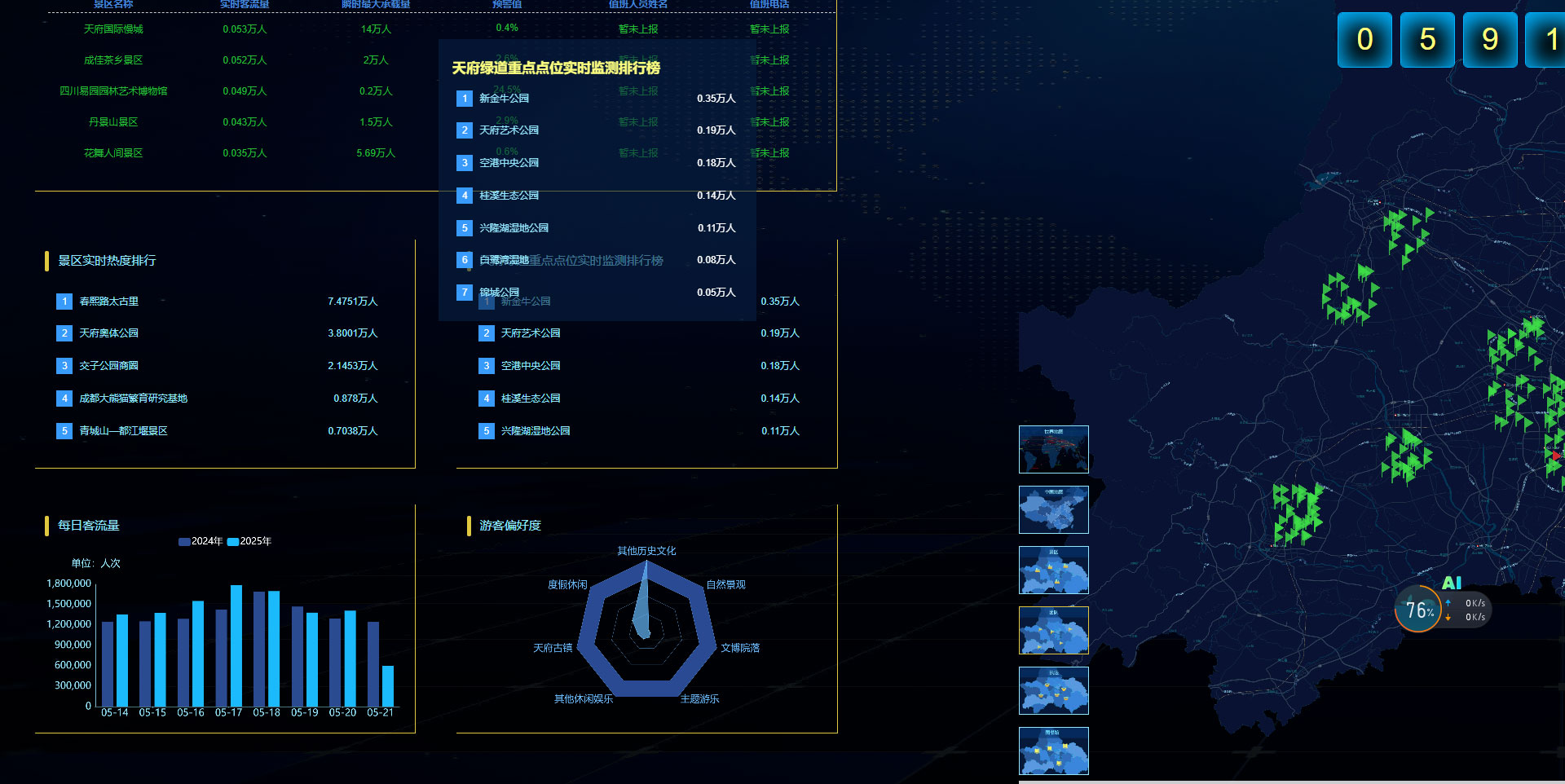Toggle the 2025年 series in chart legend

[x=249, y=541]
